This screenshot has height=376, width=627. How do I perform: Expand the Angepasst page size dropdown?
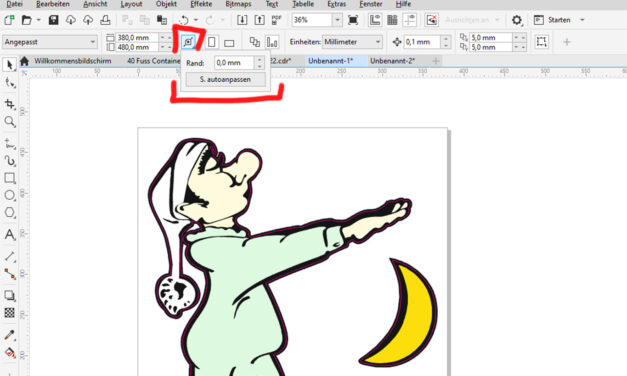(50, 42)
